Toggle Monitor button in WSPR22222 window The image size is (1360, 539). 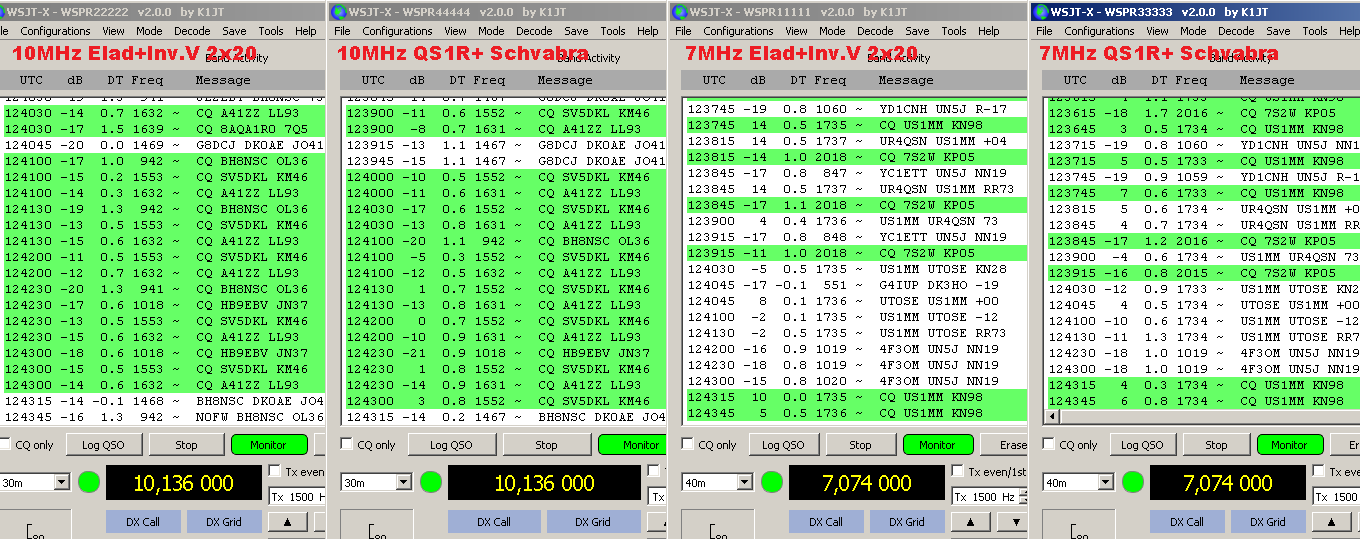coord(268,445)
